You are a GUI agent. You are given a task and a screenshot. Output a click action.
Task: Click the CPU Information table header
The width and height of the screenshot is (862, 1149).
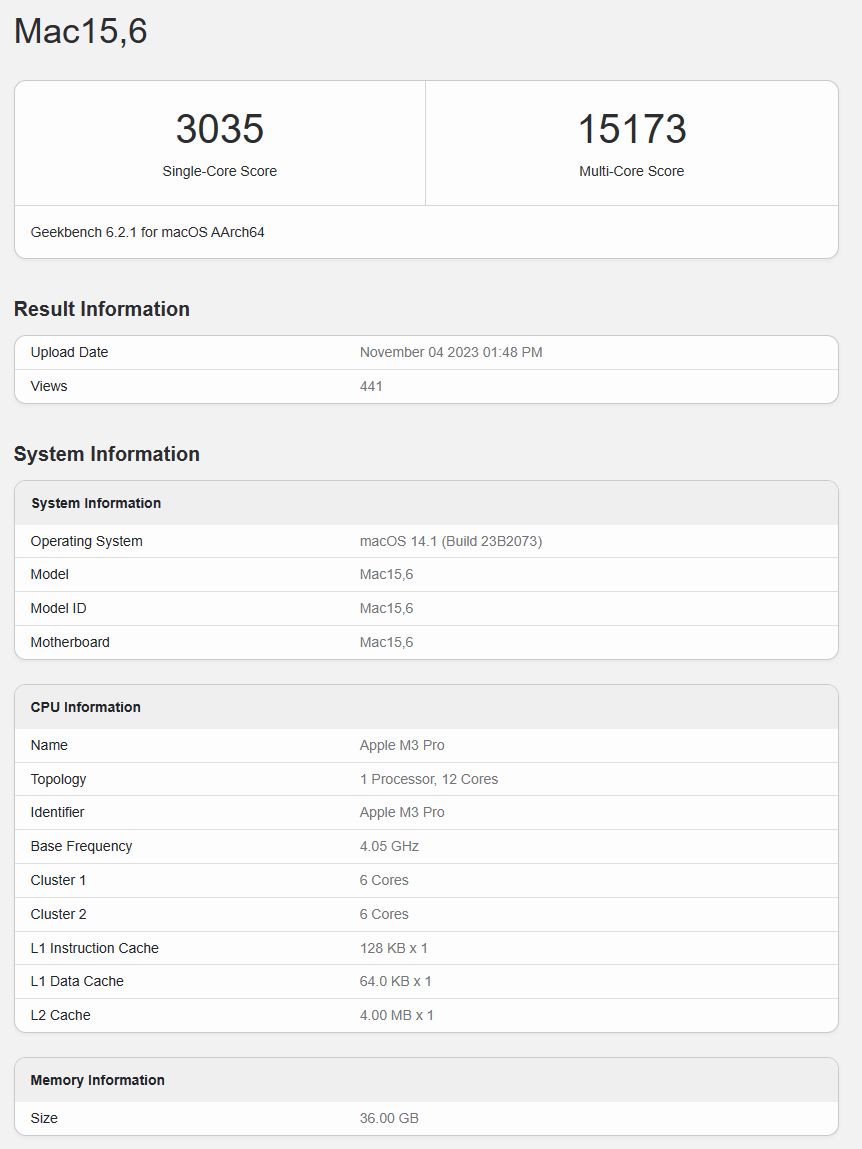coord(86,707)
